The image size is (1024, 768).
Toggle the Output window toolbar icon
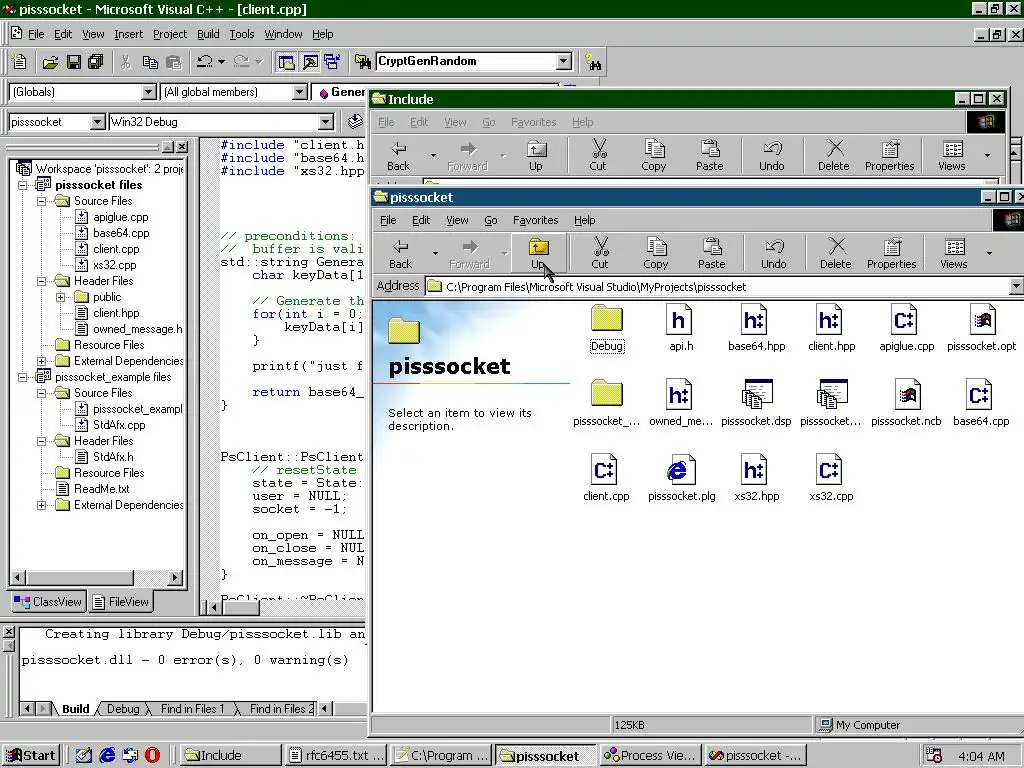coord(310,62)
